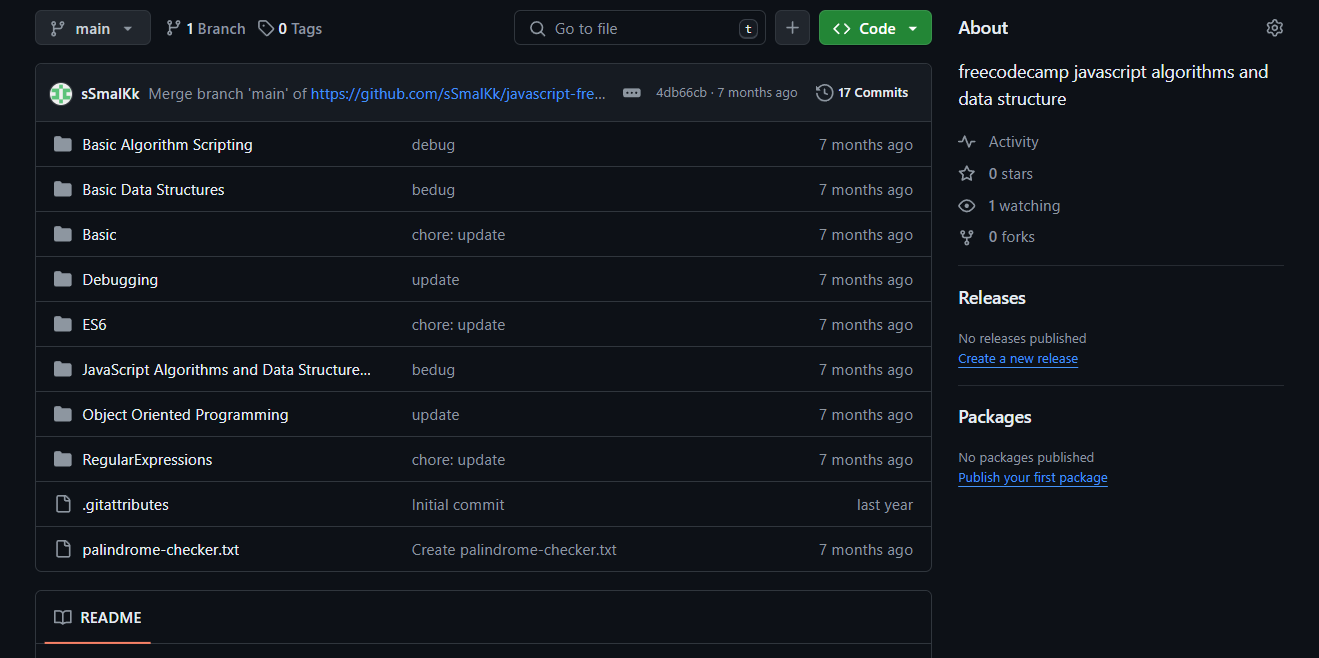Open the sSmalKk author name link

pyautogui.click(x=110, y=93)
